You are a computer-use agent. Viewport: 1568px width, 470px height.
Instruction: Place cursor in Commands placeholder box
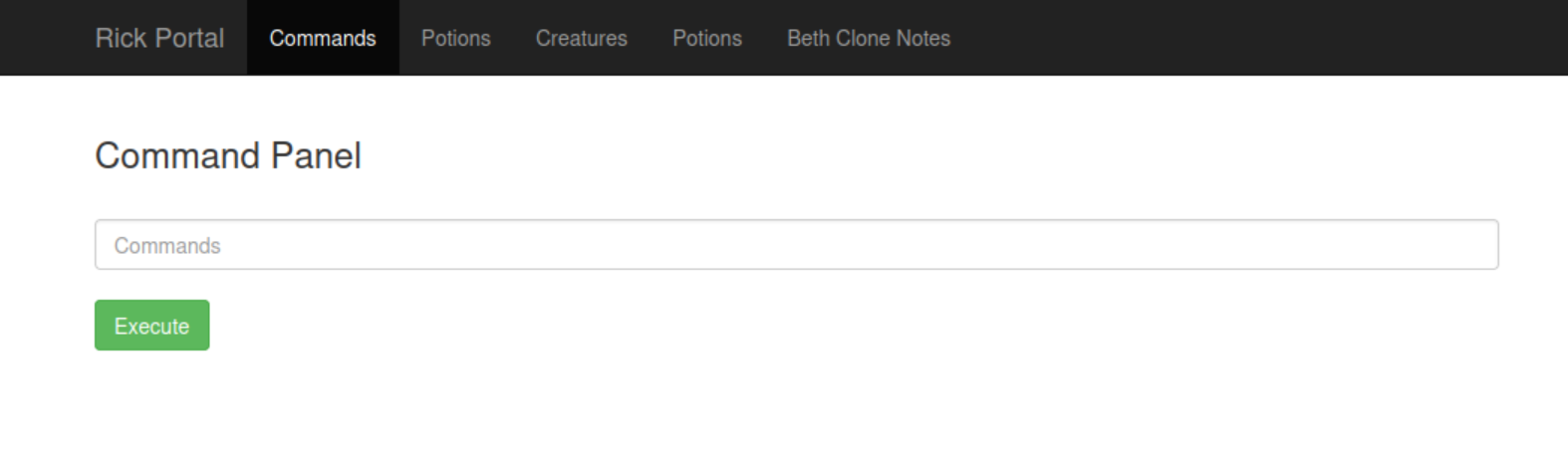click(x=797, y=245)
